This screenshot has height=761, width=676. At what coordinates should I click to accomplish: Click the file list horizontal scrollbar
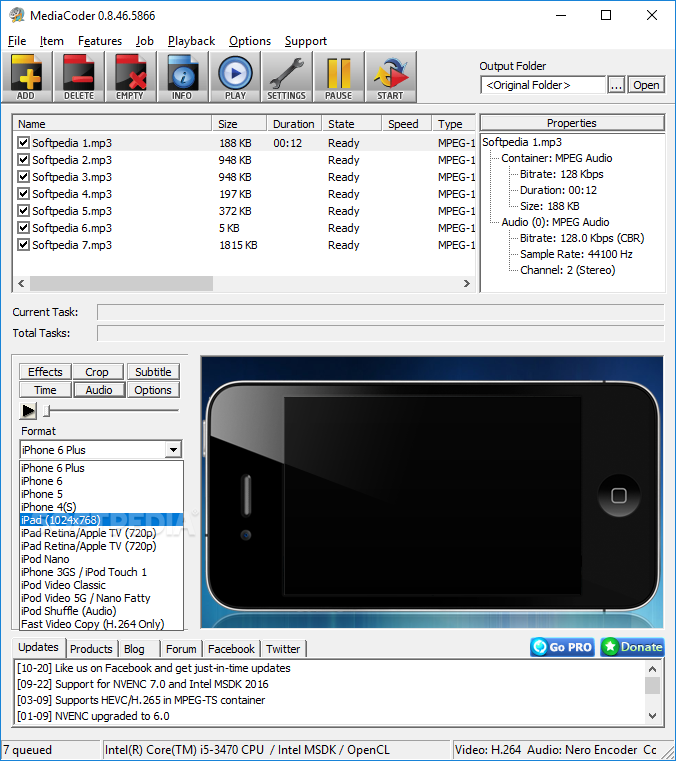(121, 283)
